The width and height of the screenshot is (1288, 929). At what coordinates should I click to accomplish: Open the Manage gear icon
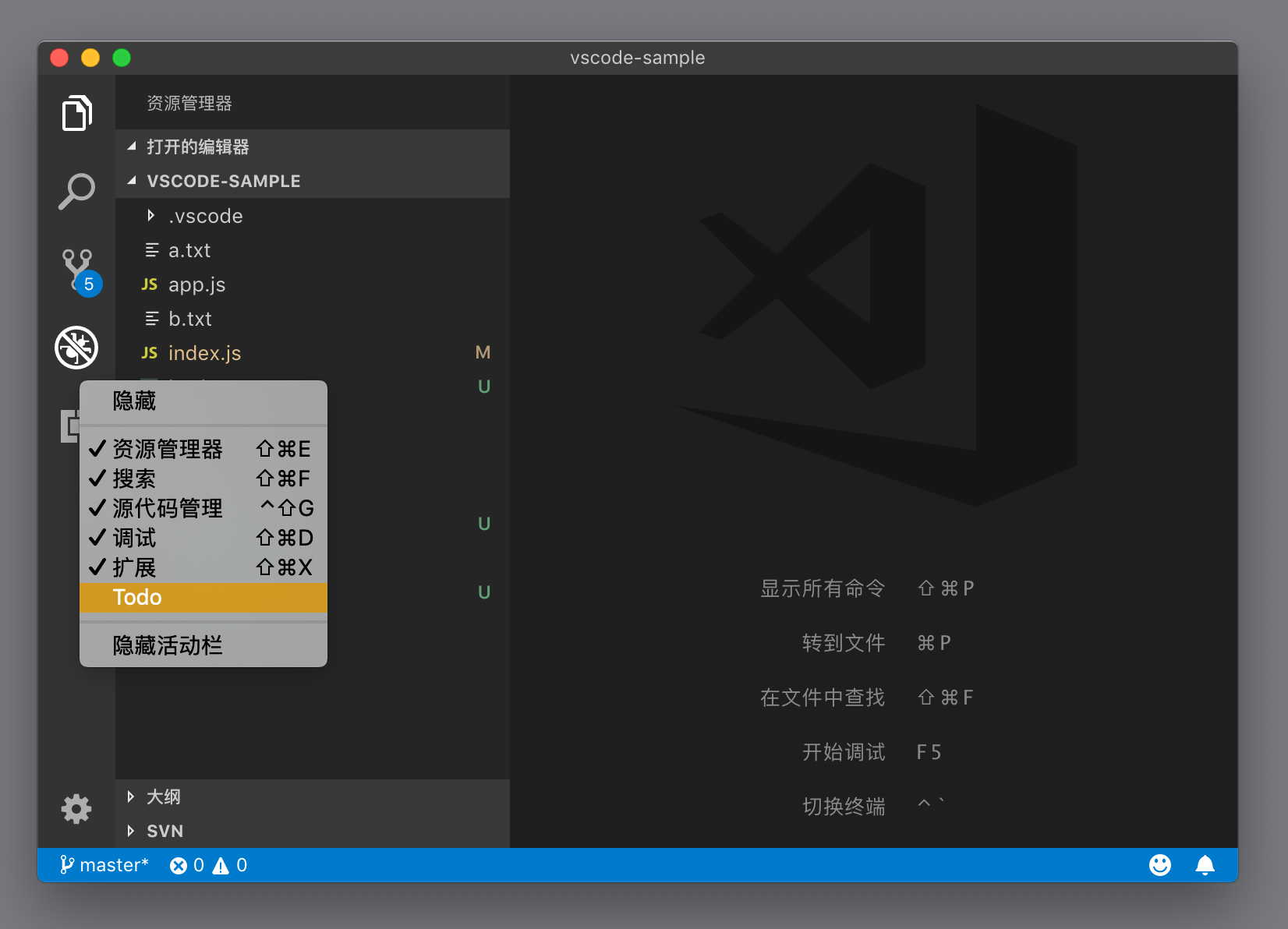pos(76,809)
